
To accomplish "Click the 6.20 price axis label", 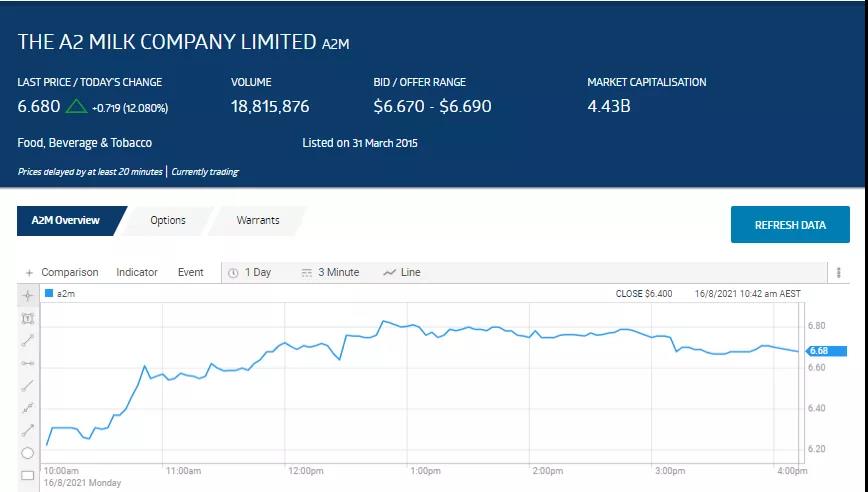I will pos(817,449).
